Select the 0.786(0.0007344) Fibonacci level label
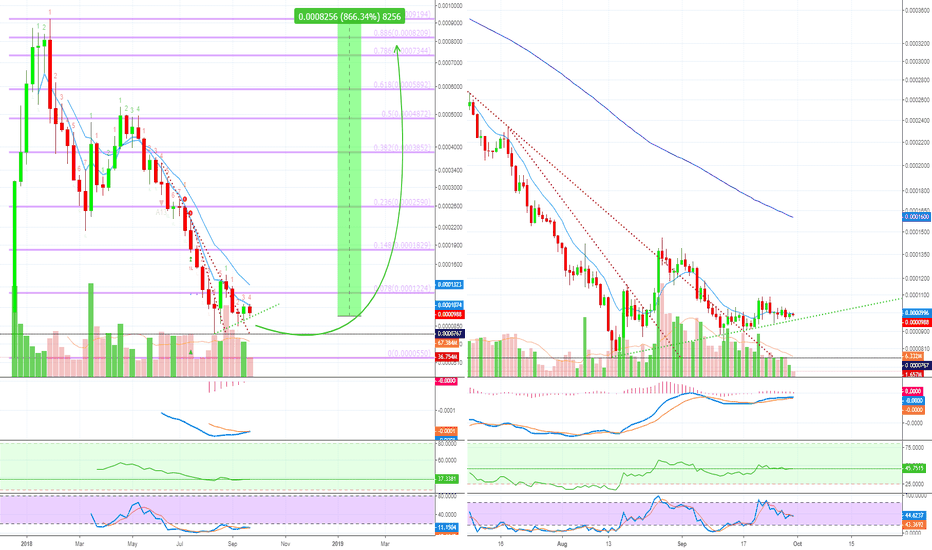 [401, 52]
